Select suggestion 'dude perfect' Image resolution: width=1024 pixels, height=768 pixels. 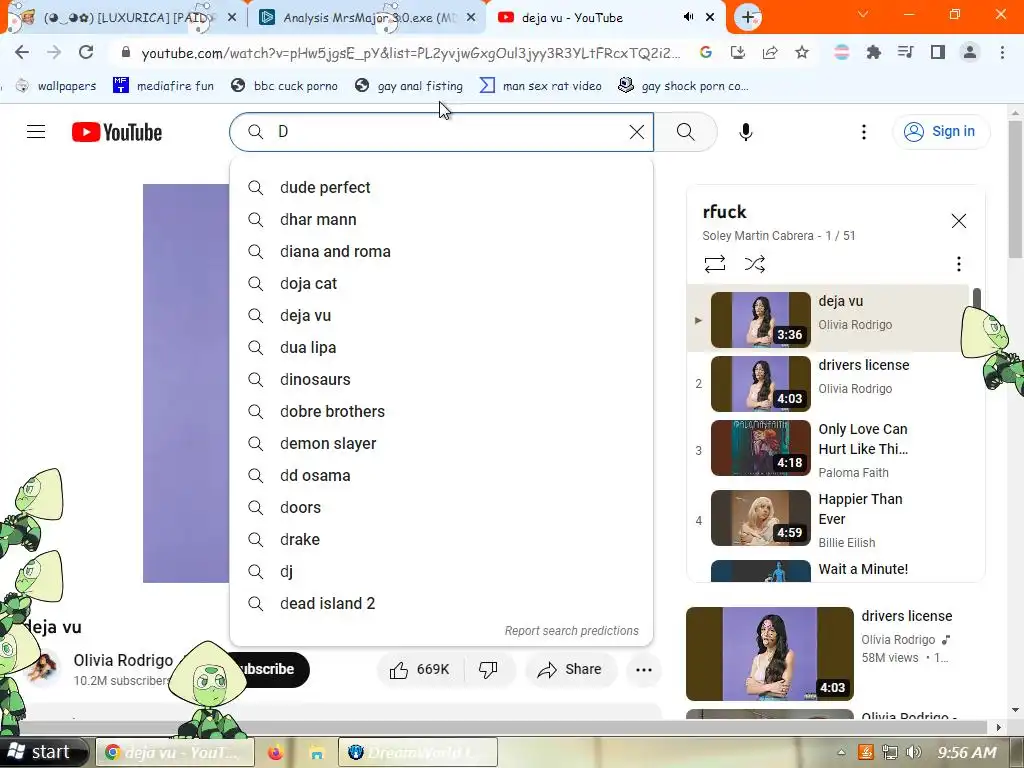[441, 187]
